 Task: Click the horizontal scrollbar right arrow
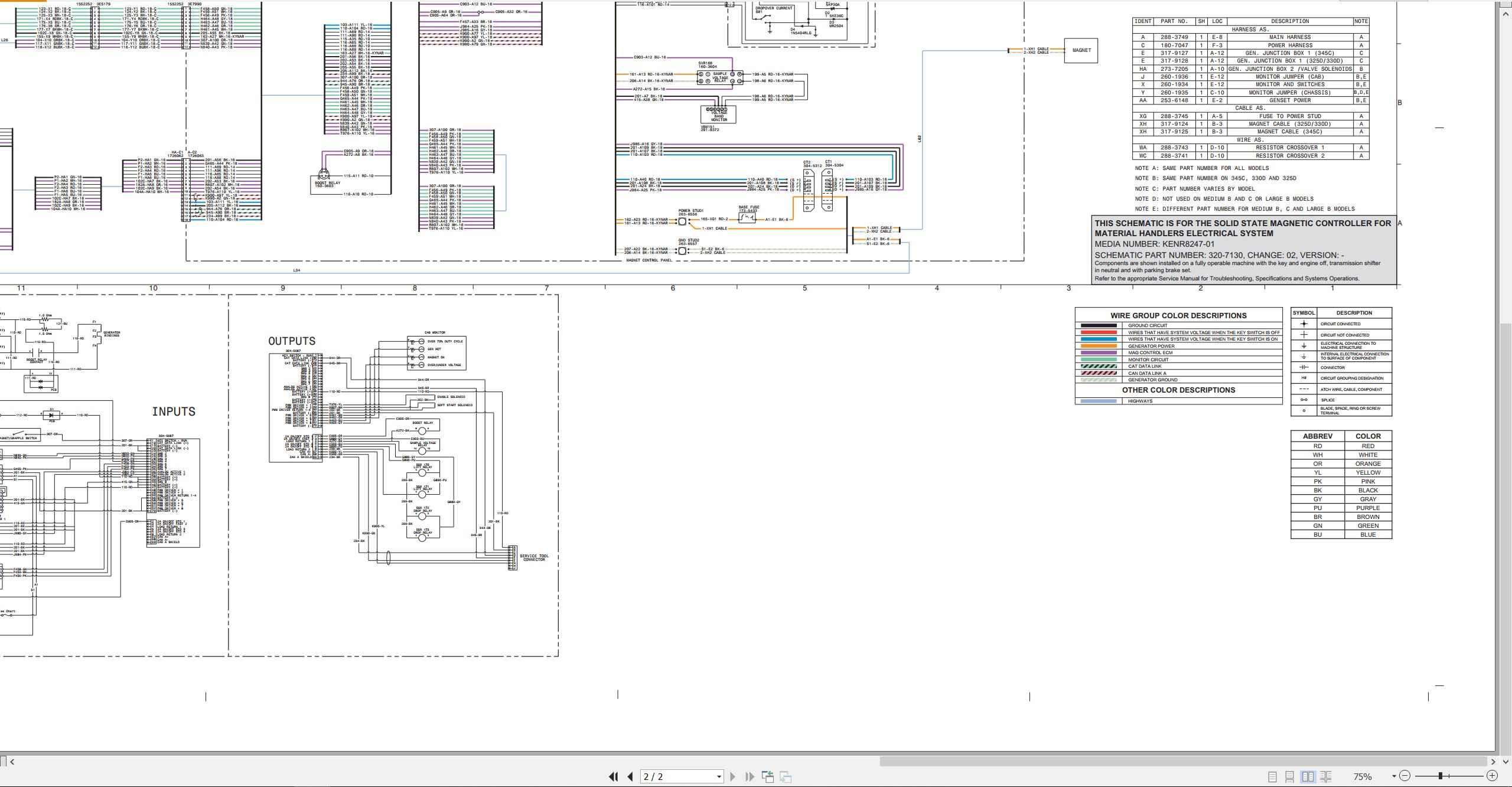click(x=1493, y=762)
